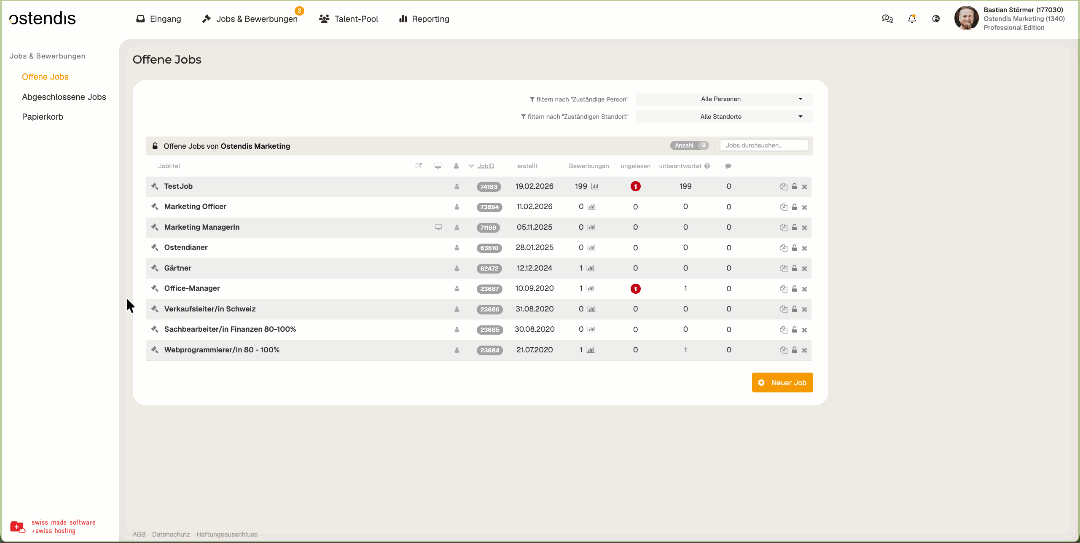Click the orange 'Neuer Job' button
Image resolution: width=1080 pixels, height=543 pixels.
782,382
